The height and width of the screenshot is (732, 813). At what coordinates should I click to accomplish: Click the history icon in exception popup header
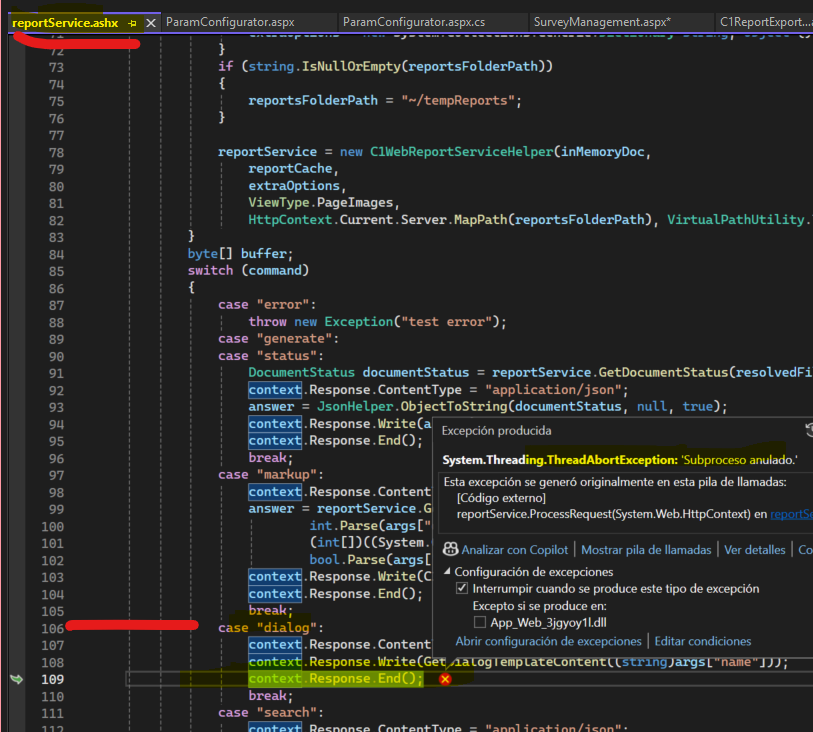pos(807,430)
